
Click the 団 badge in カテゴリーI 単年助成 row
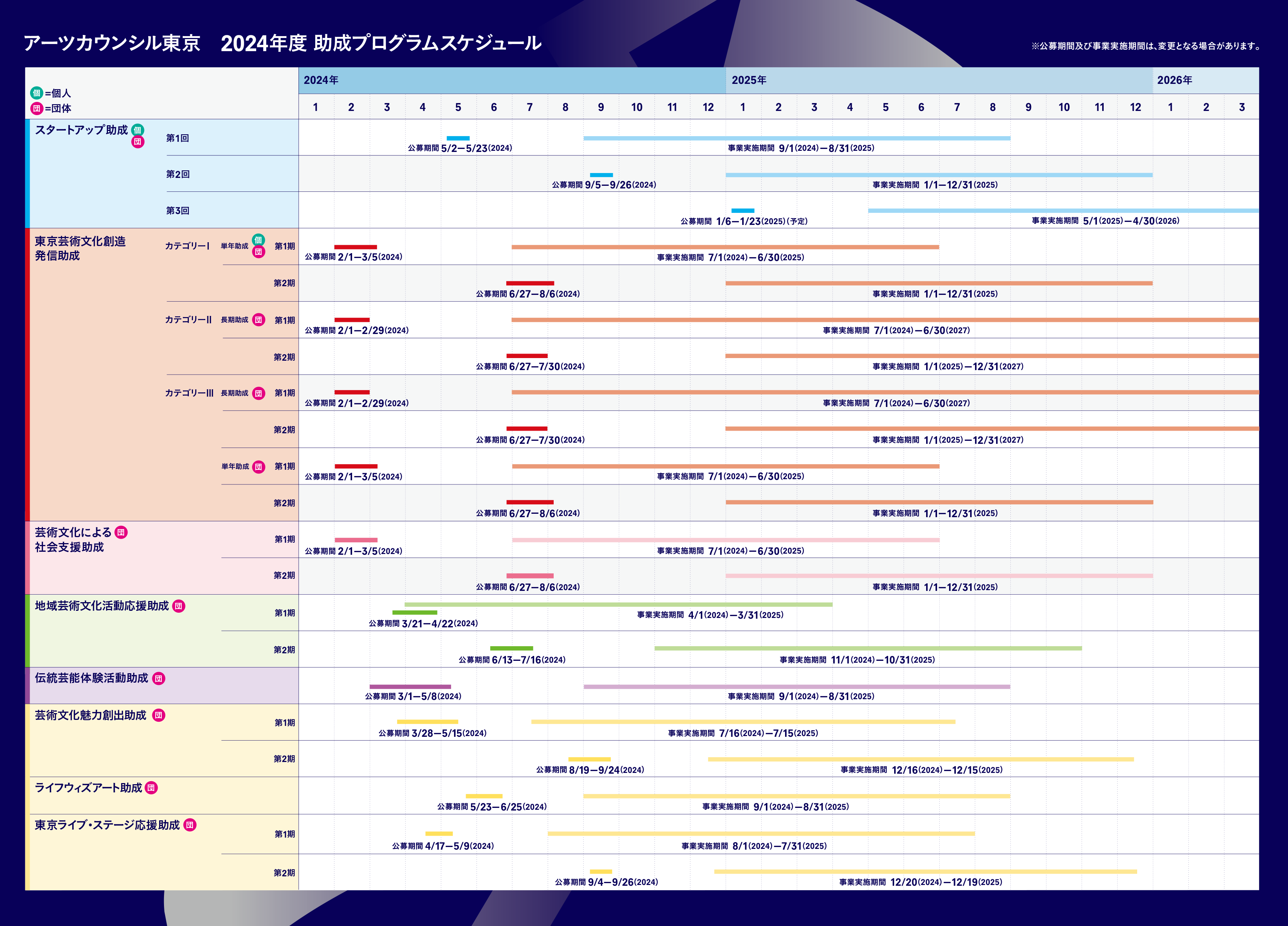point(258,252)
